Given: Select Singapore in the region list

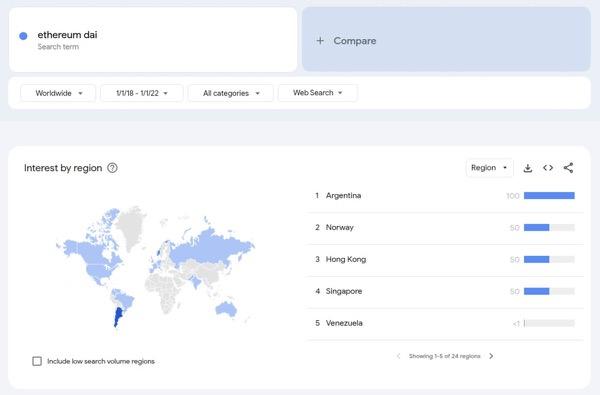Looking at the screenshot, I should [445, 292].
